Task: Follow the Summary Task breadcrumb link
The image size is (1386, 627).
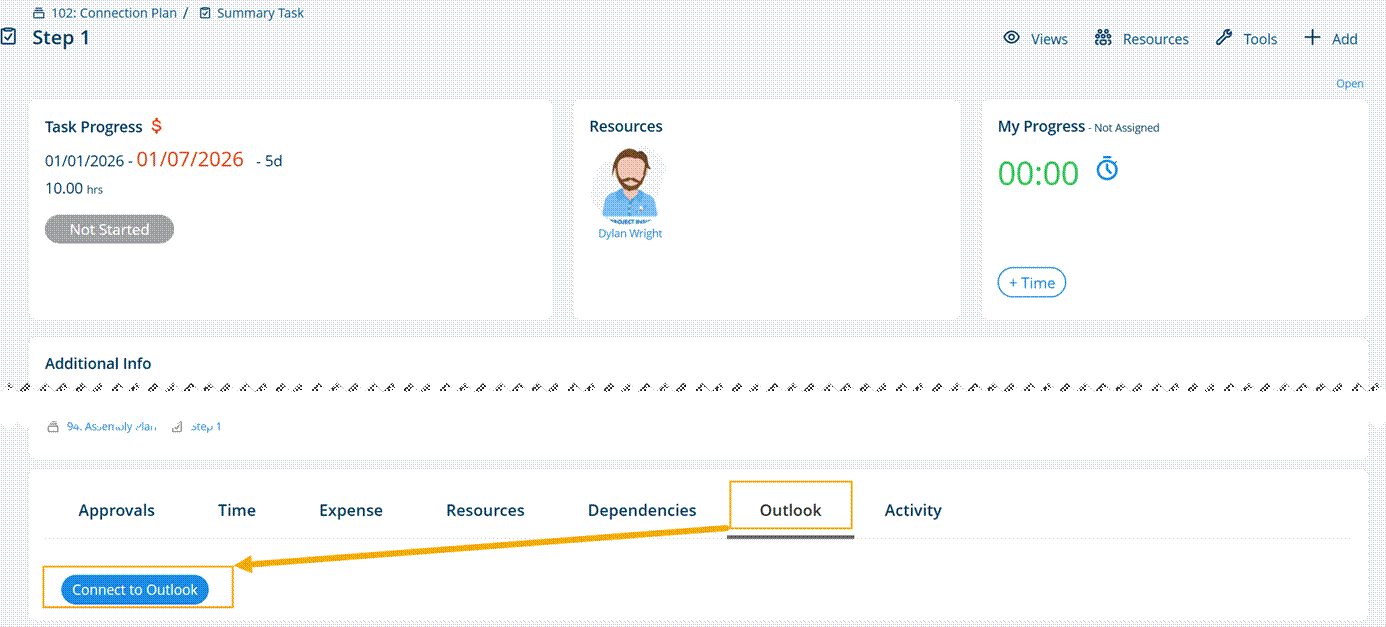Action: click(x=260, y=14)
